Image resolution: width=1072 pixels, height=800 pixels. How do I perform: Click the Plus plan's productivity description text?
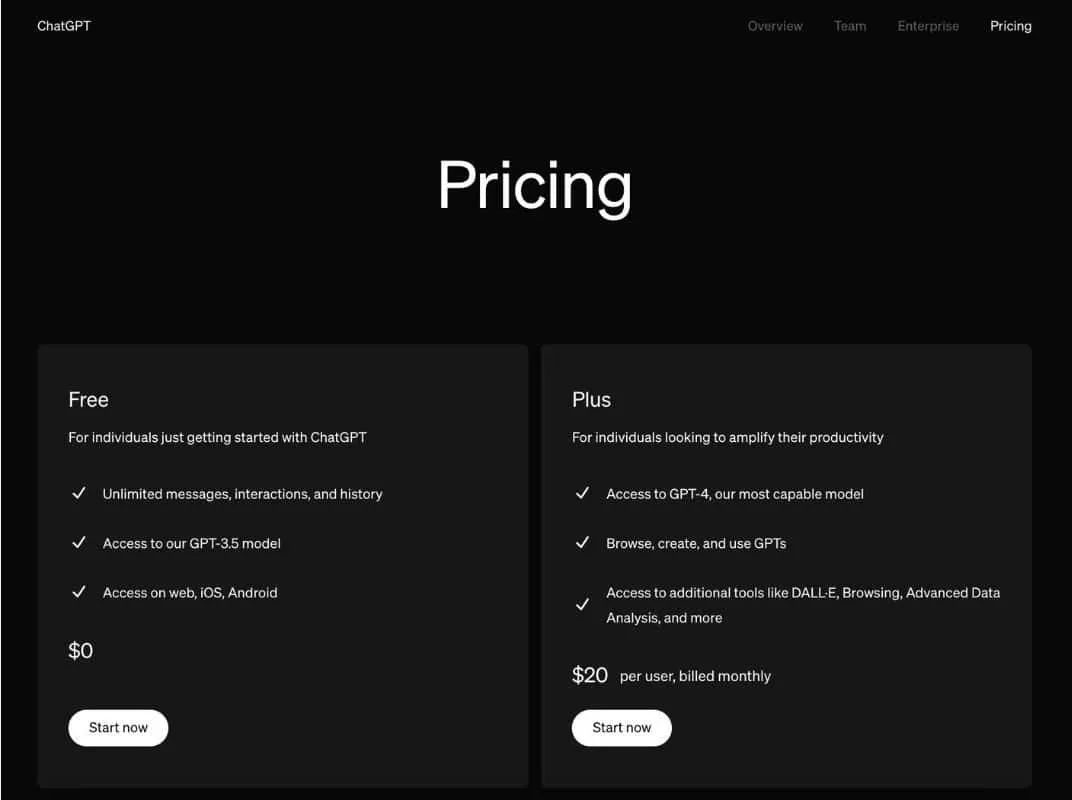727,437
